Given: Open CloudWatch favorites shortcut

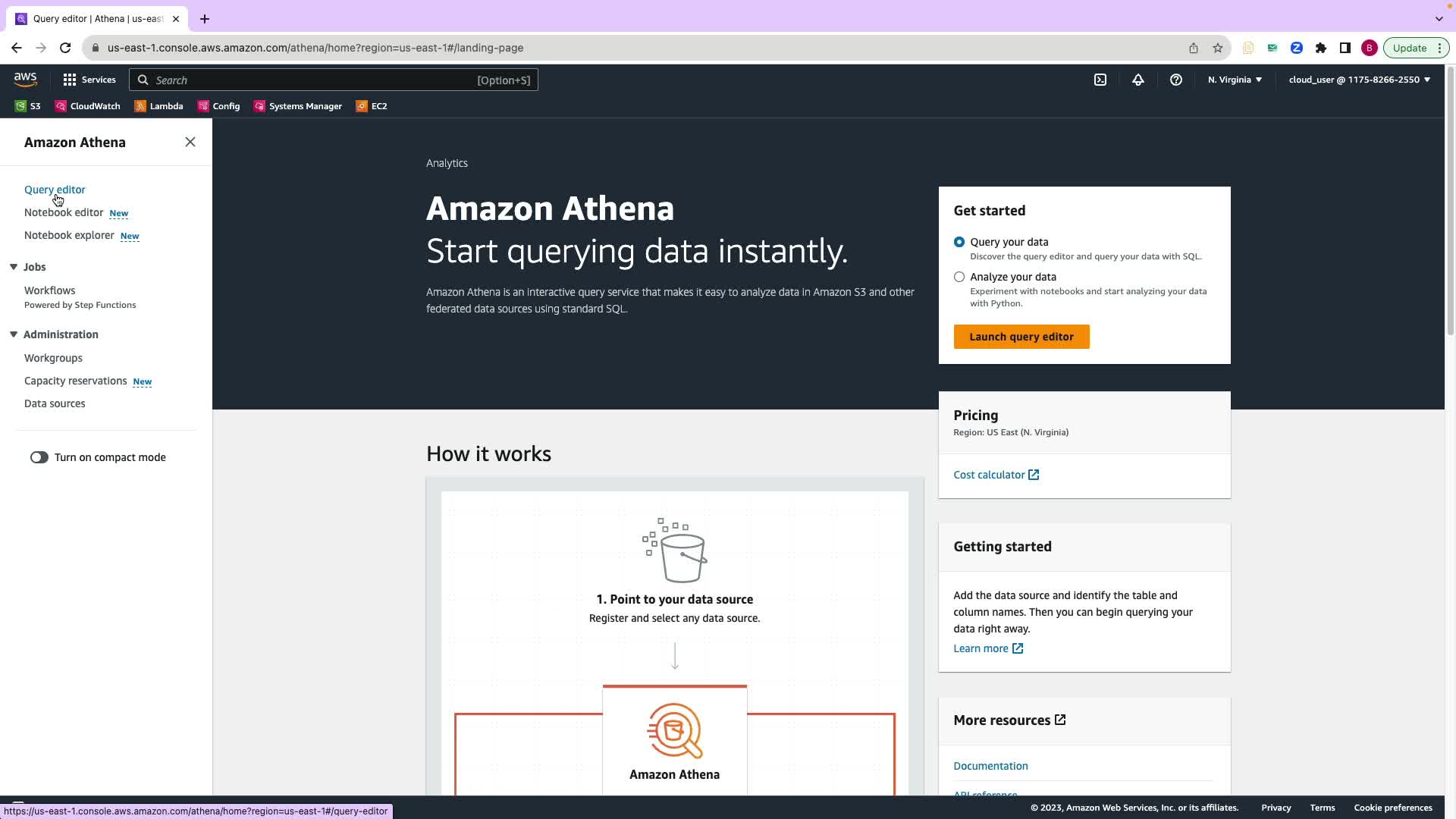Looking at the screenshot, I should (87, 106).
